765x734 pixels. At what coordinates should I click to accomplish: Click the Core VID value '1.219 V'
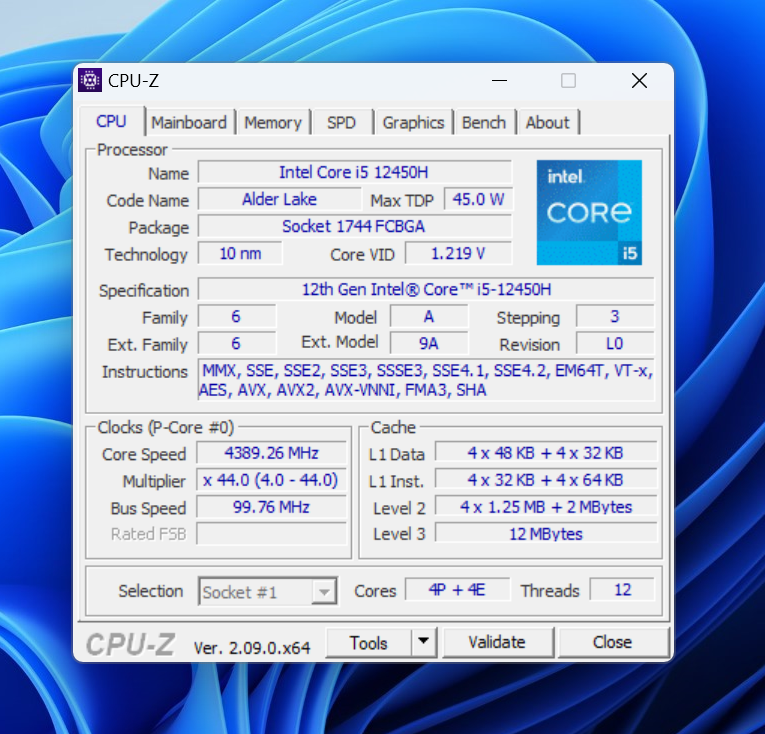[x=459, y=253]
